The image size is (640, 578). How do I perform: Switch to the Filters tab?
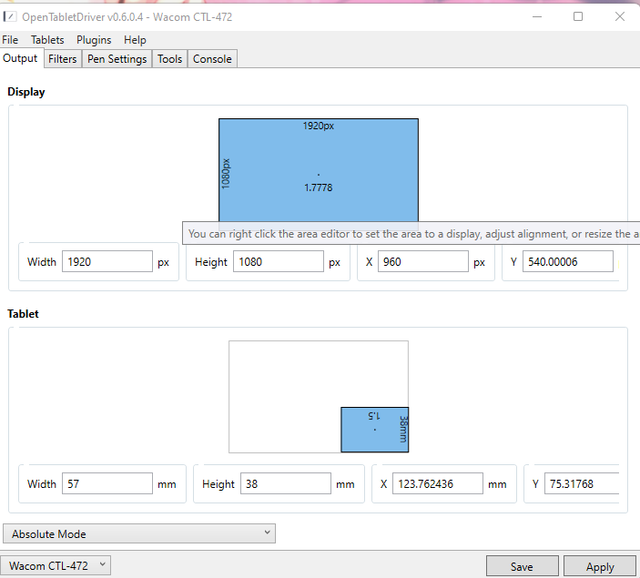[62, 59]
